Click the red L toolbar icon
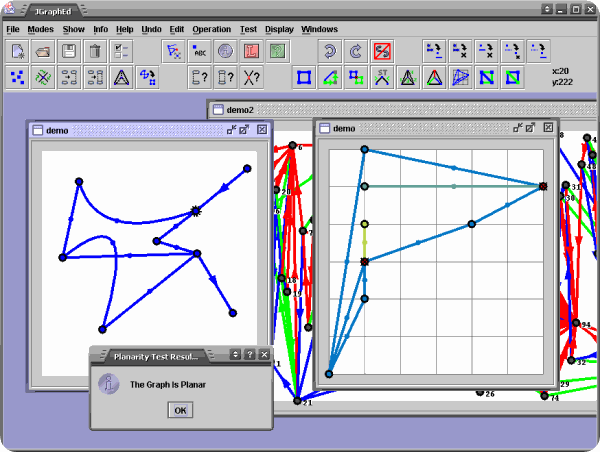The width and height of the screenshot is (600, 452). 251,51
